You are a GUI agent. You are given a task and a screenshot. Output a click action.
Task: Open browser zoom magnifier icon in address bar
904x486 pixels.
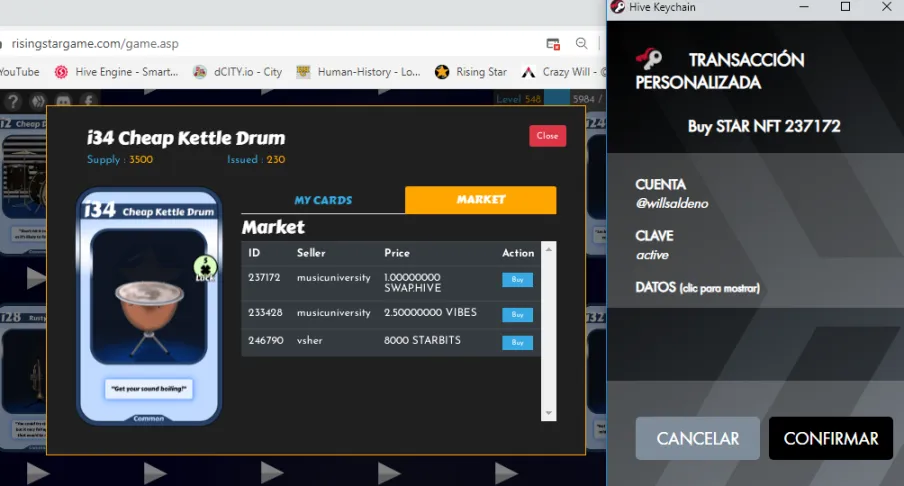(581, 43)
